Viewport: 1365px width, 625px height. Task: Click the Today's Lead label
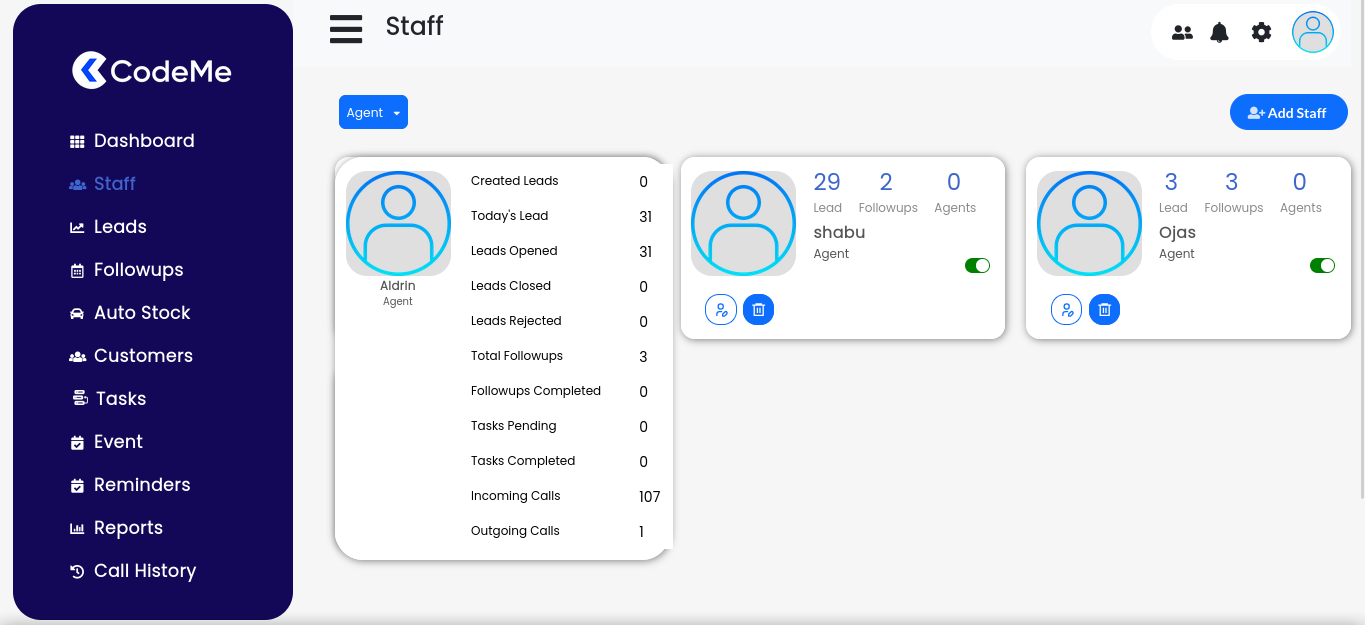[x=510, y=216]
